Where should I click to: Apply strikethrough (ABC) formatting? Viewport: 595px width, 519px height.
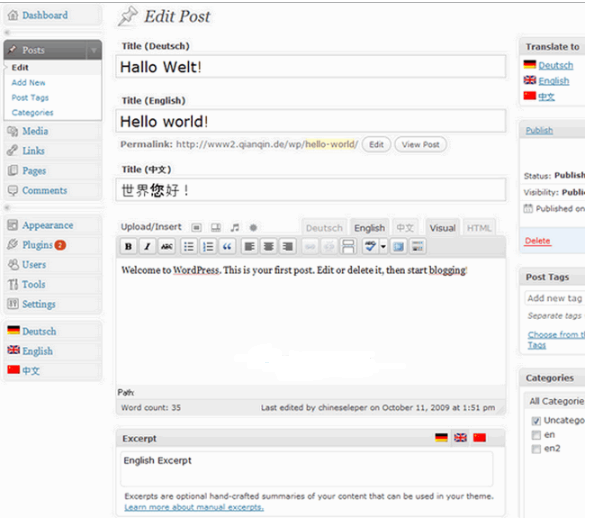(167, 247)
